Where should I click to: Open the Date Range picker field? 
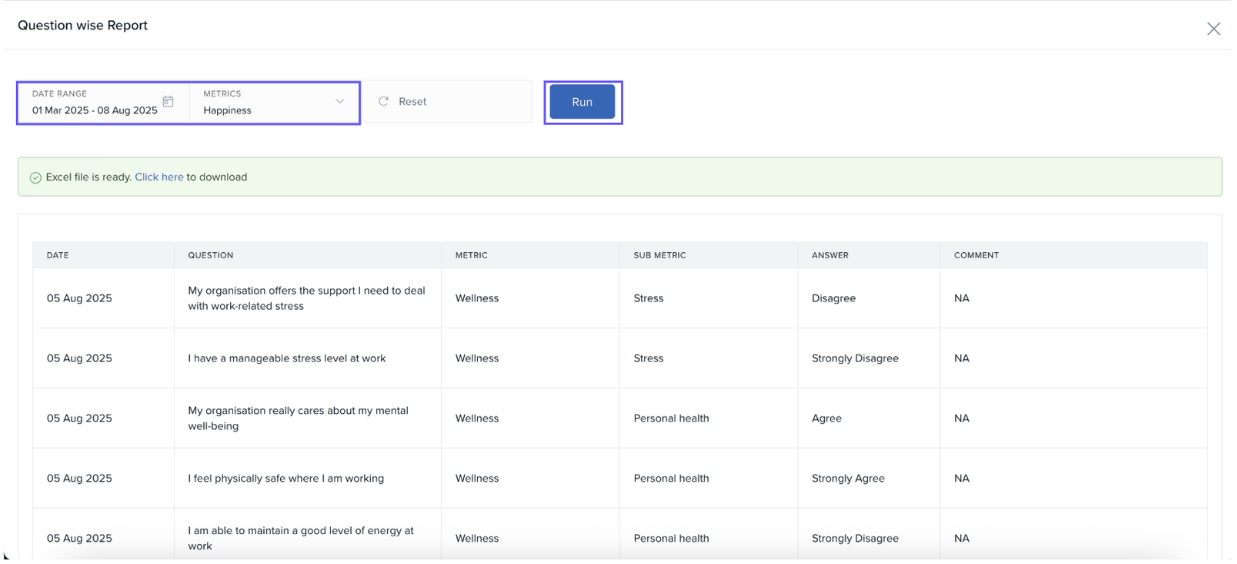[x=95, y=103]
